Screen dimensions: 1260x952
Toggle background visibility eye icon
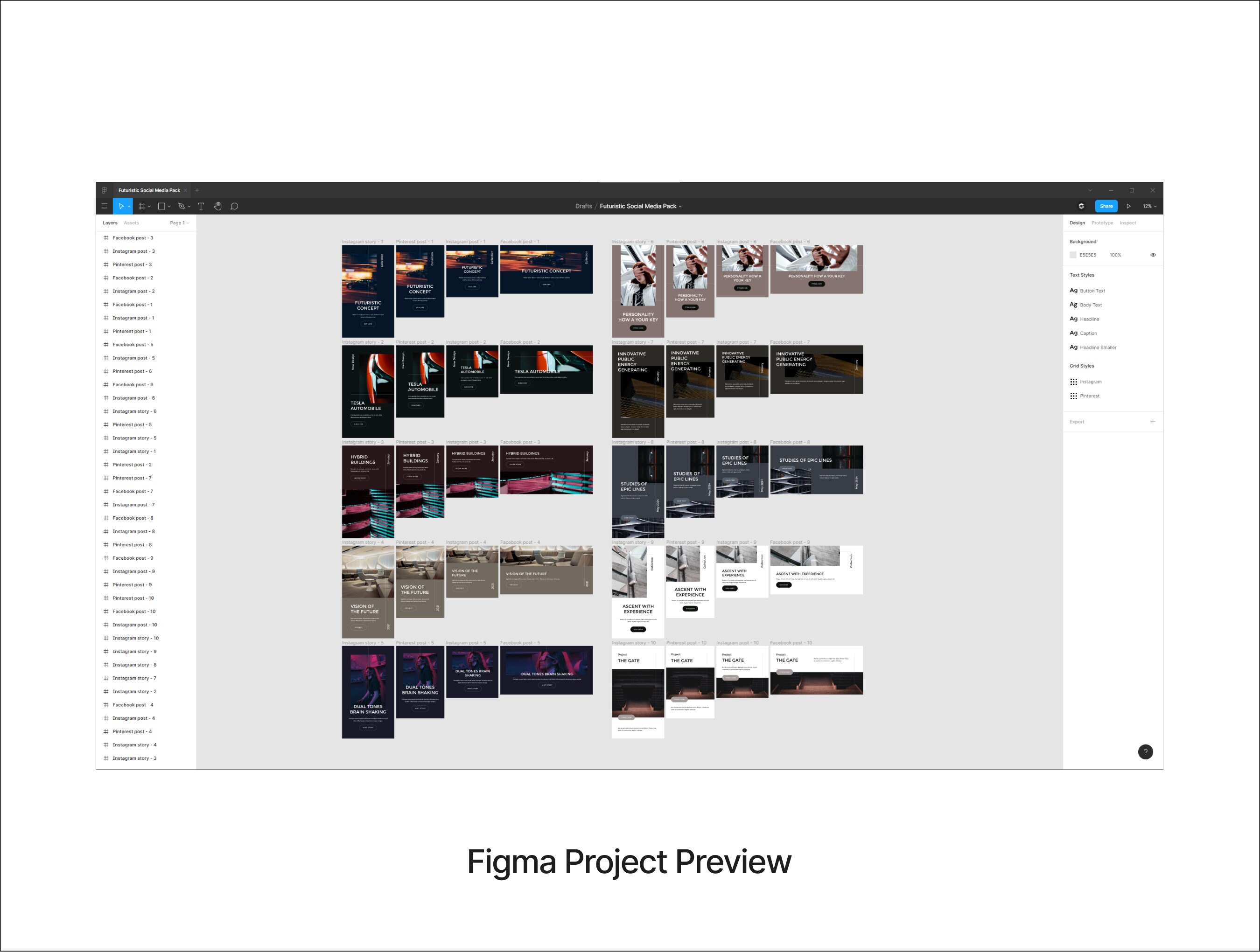point(1153,255)
